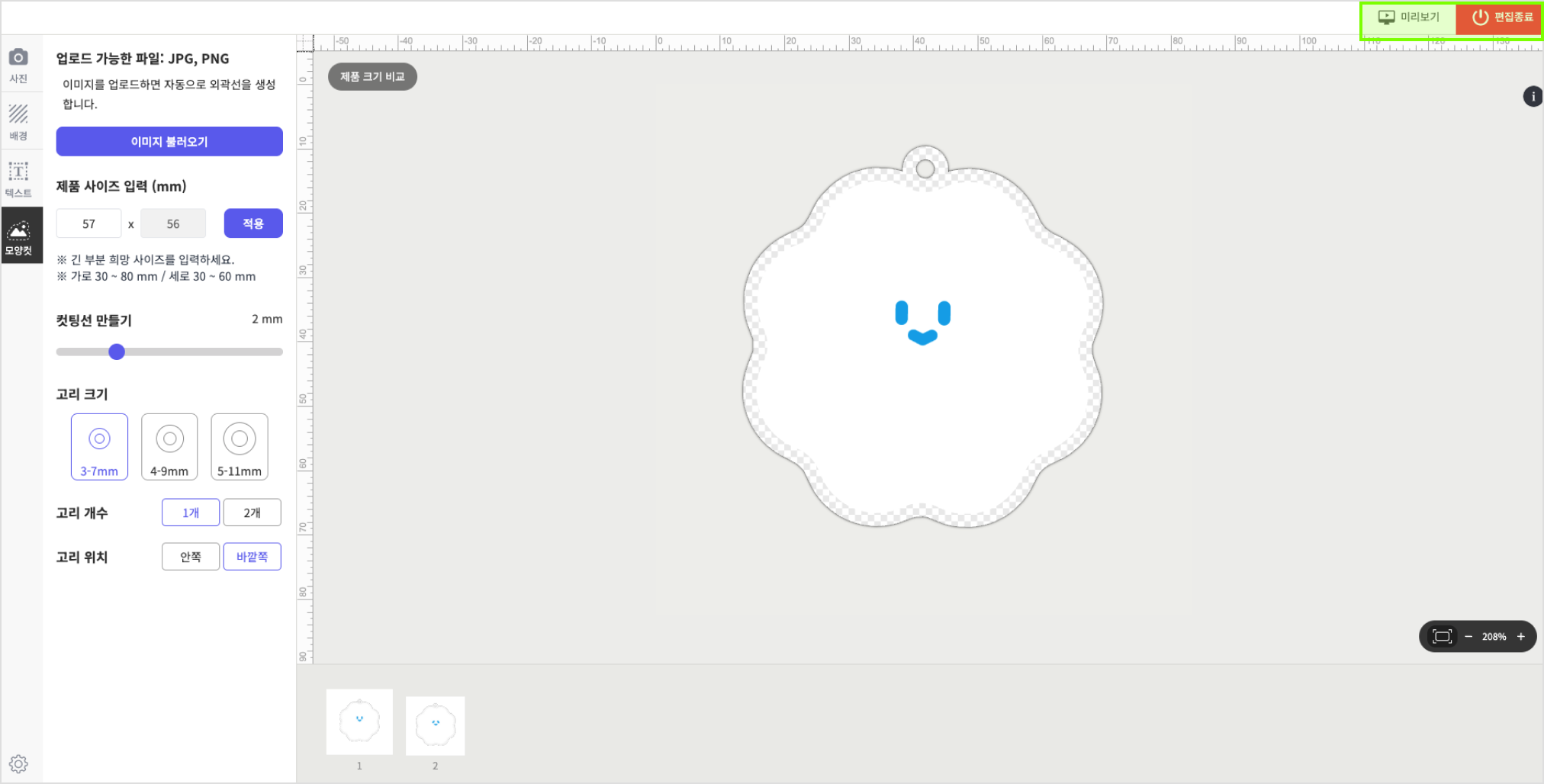1544x784 pixels.
Task: Zoom out with the minus icon
Action: click(1468, 637)
